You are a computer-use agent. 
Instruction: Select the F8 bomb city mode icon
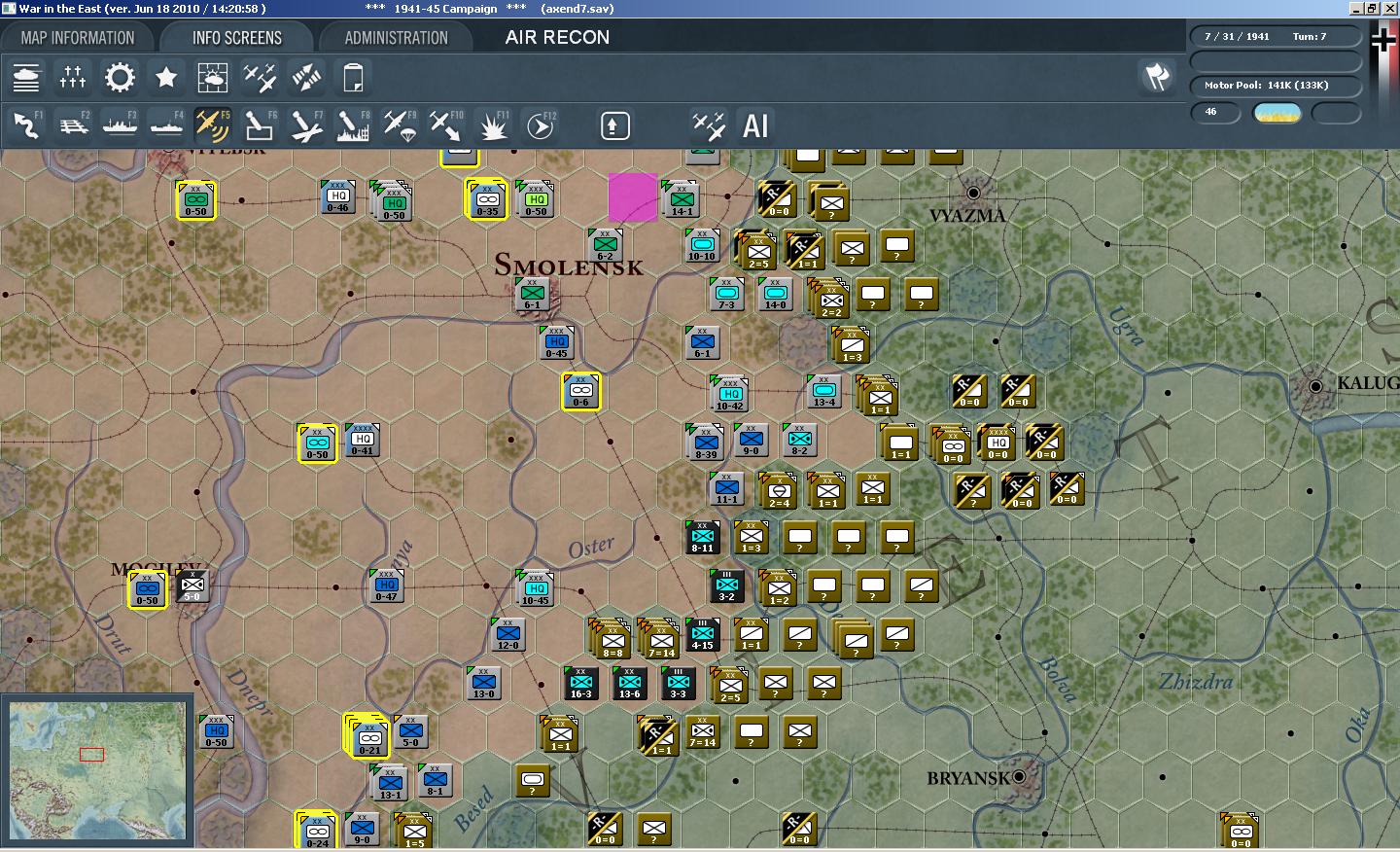point(353,125)
